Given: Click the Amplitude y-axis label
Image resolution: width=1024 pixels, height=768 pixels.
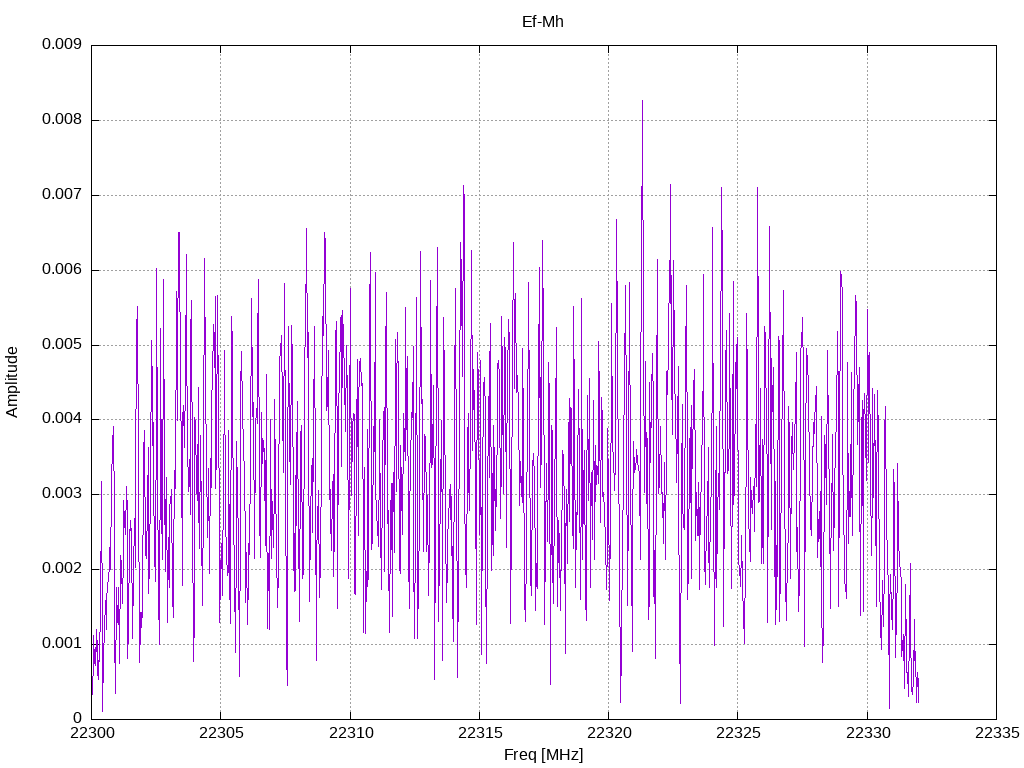Looking at the screenshot, I should [12, 382].
